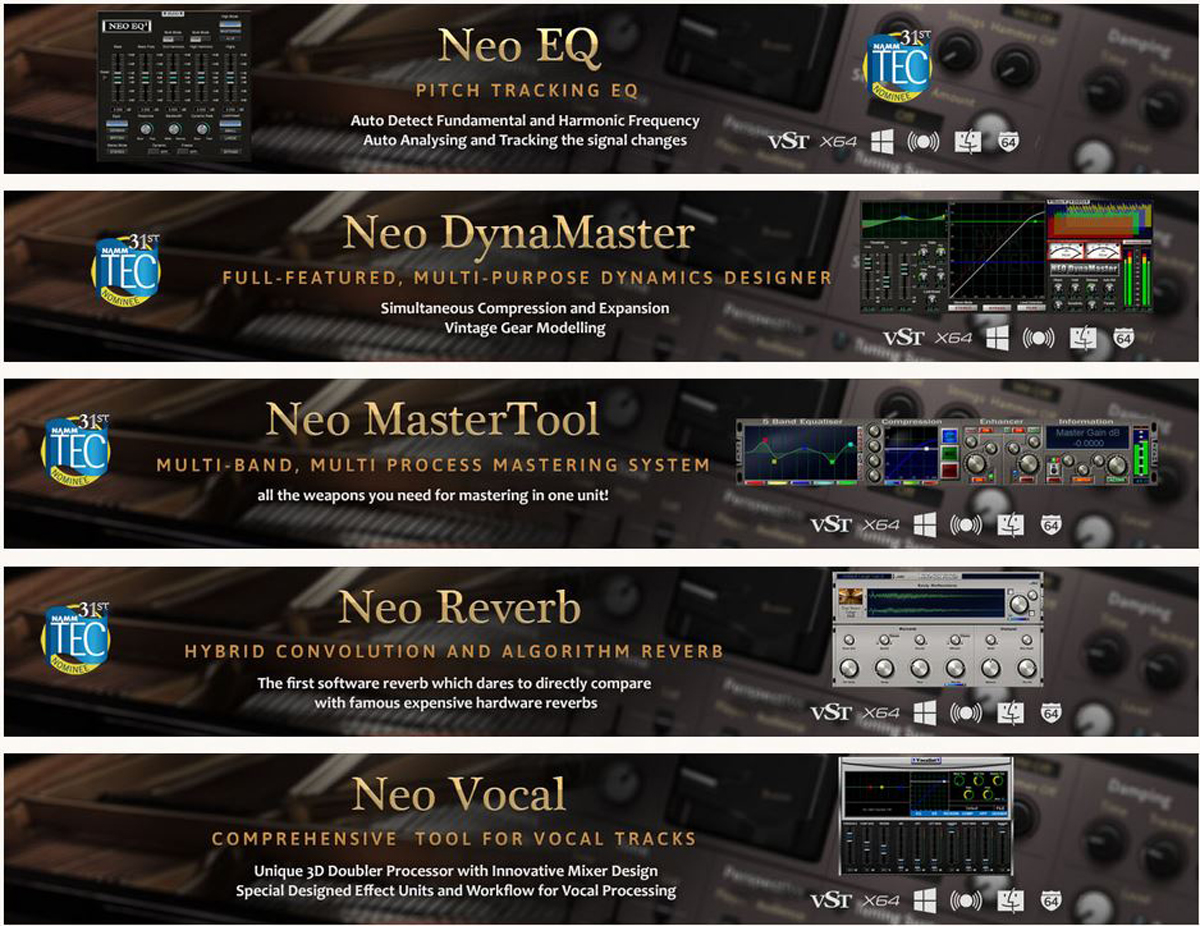1200x926 pixels.
Task: Click the Mac 64-bit badge in Neo Vocal banner
Action: (x=1050, y=900)
